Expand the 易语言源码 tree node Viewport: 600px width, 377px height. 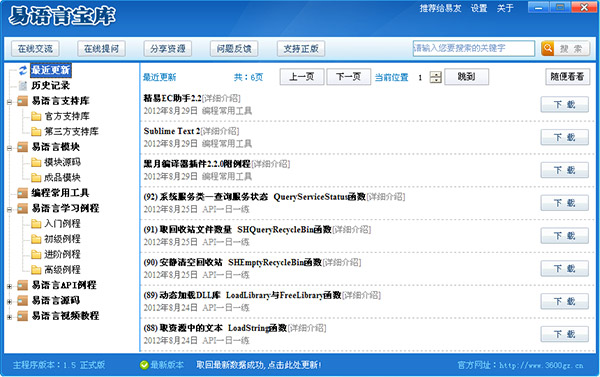(9, 302)
